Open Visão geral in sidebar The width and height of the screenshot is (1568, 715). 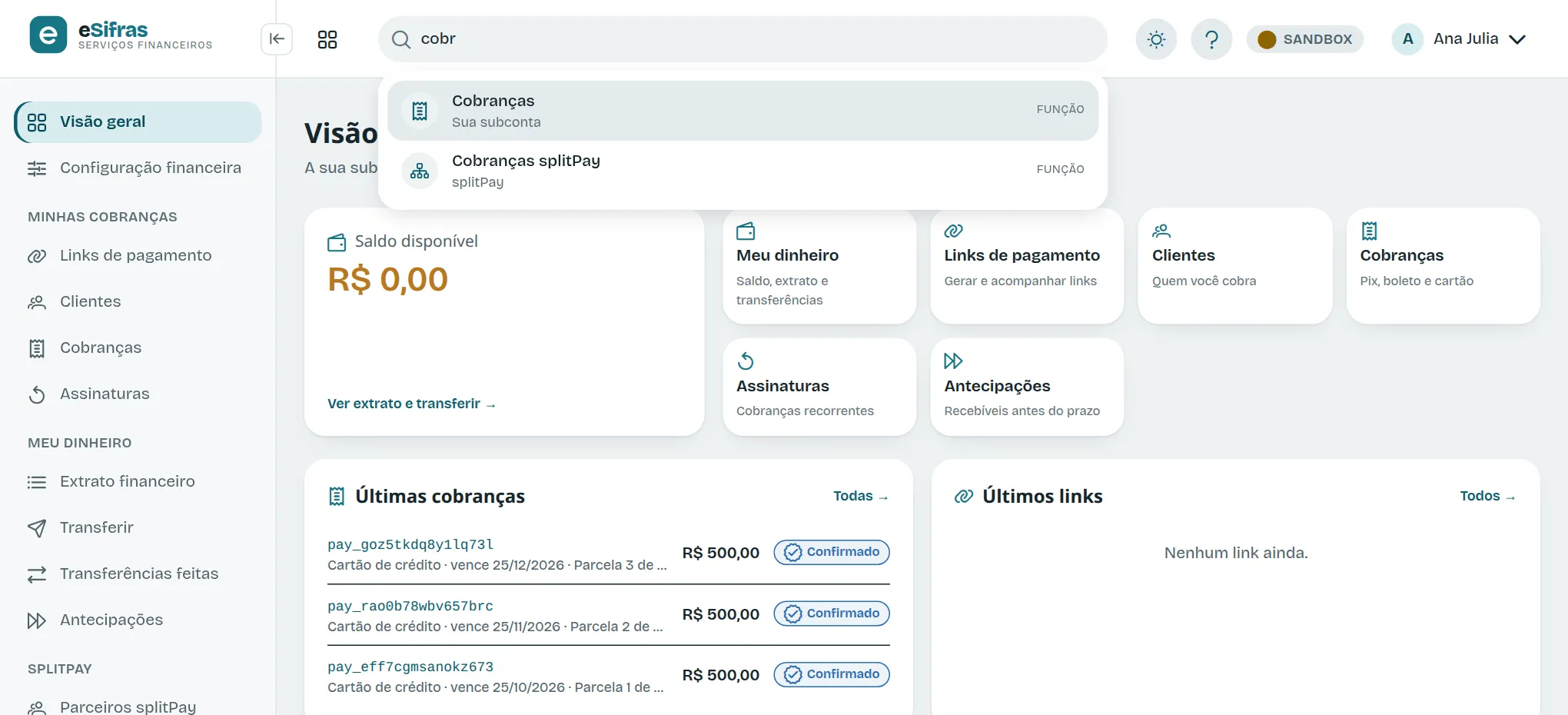click(138, 122)
